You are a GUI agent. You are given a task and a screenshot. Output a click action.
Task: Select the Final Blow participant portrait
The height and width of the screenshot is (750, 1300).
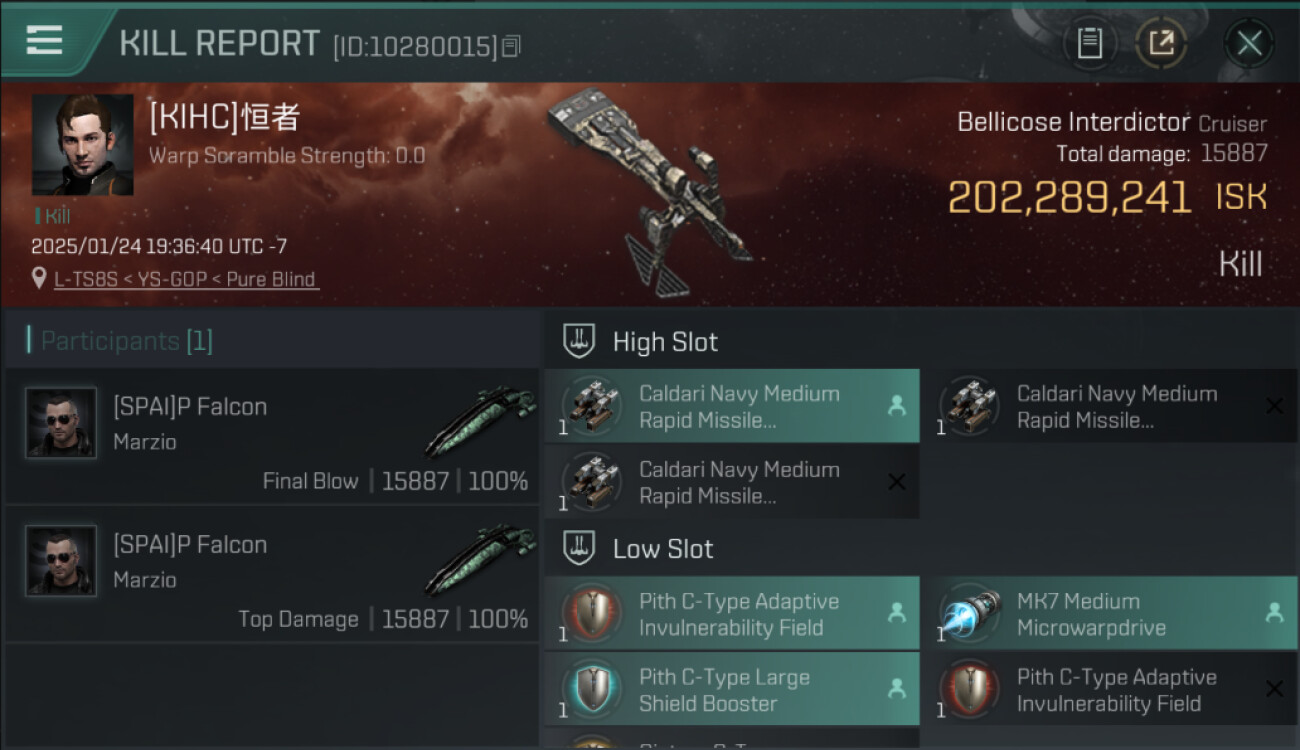61,423
